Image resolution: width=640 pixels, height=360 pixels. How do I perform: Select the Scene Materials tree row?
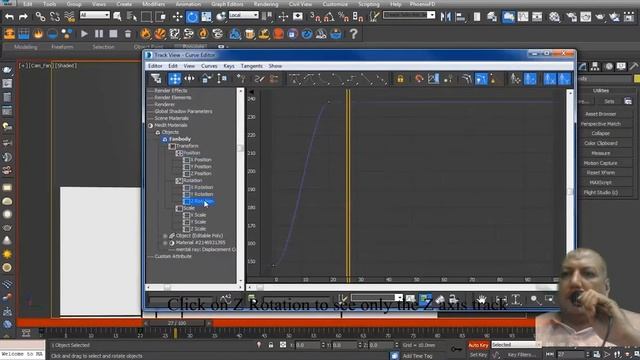[171, 118]
